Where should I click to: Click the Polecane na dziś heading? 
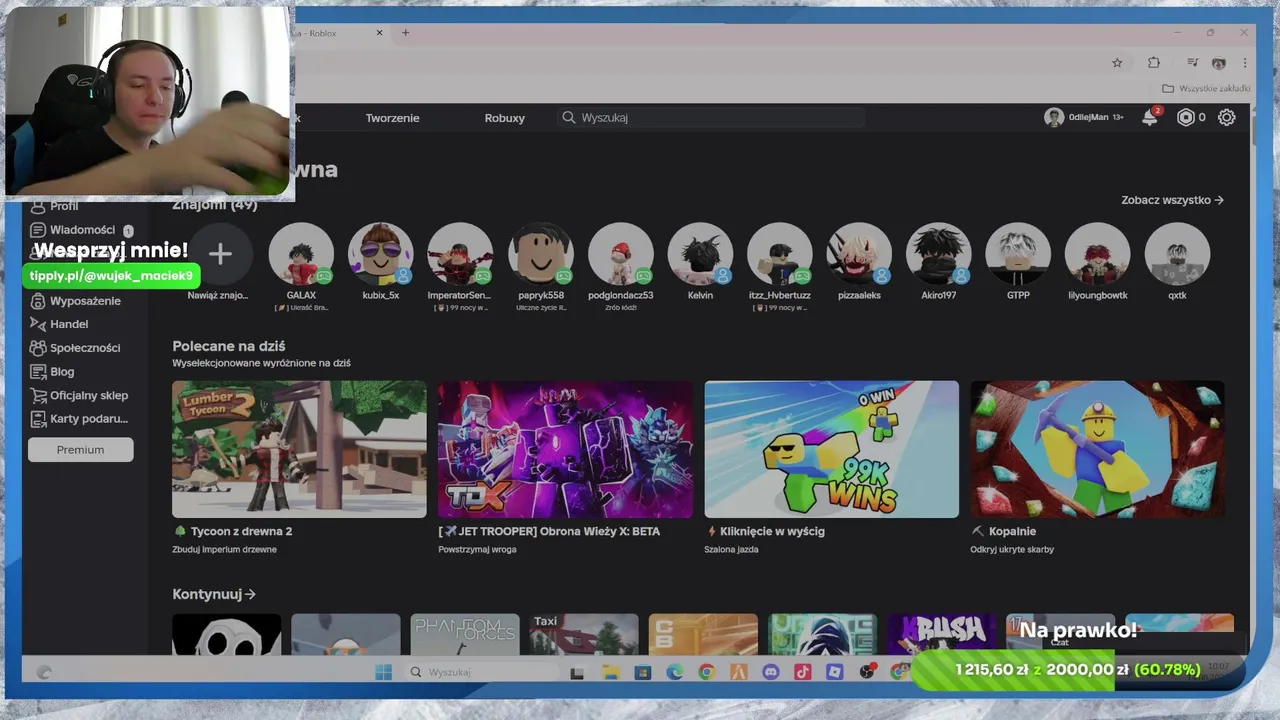coord(229,346)
